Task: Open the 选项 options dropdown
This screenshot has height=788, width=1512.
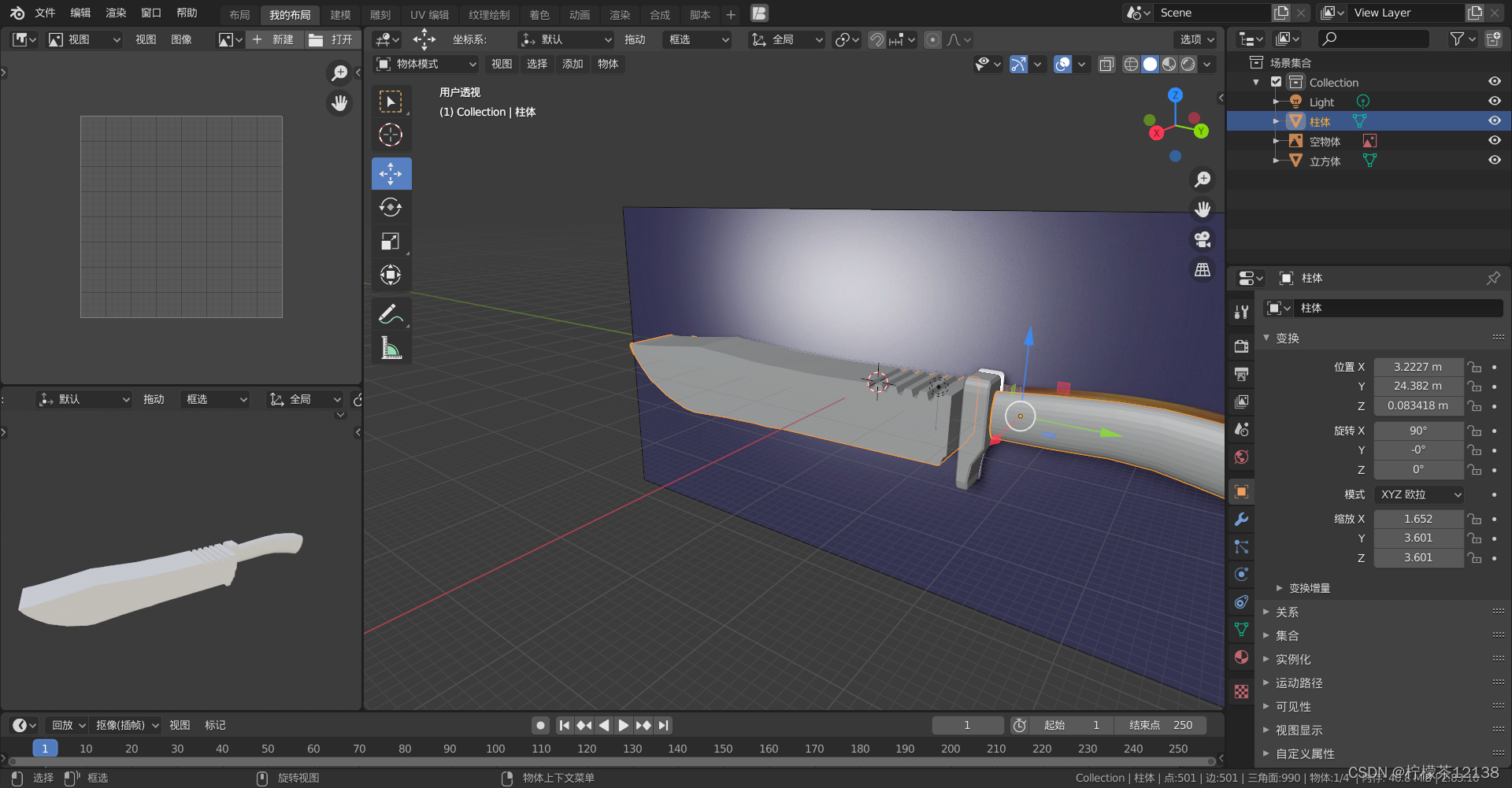Action: click(x=1196, y=39)
